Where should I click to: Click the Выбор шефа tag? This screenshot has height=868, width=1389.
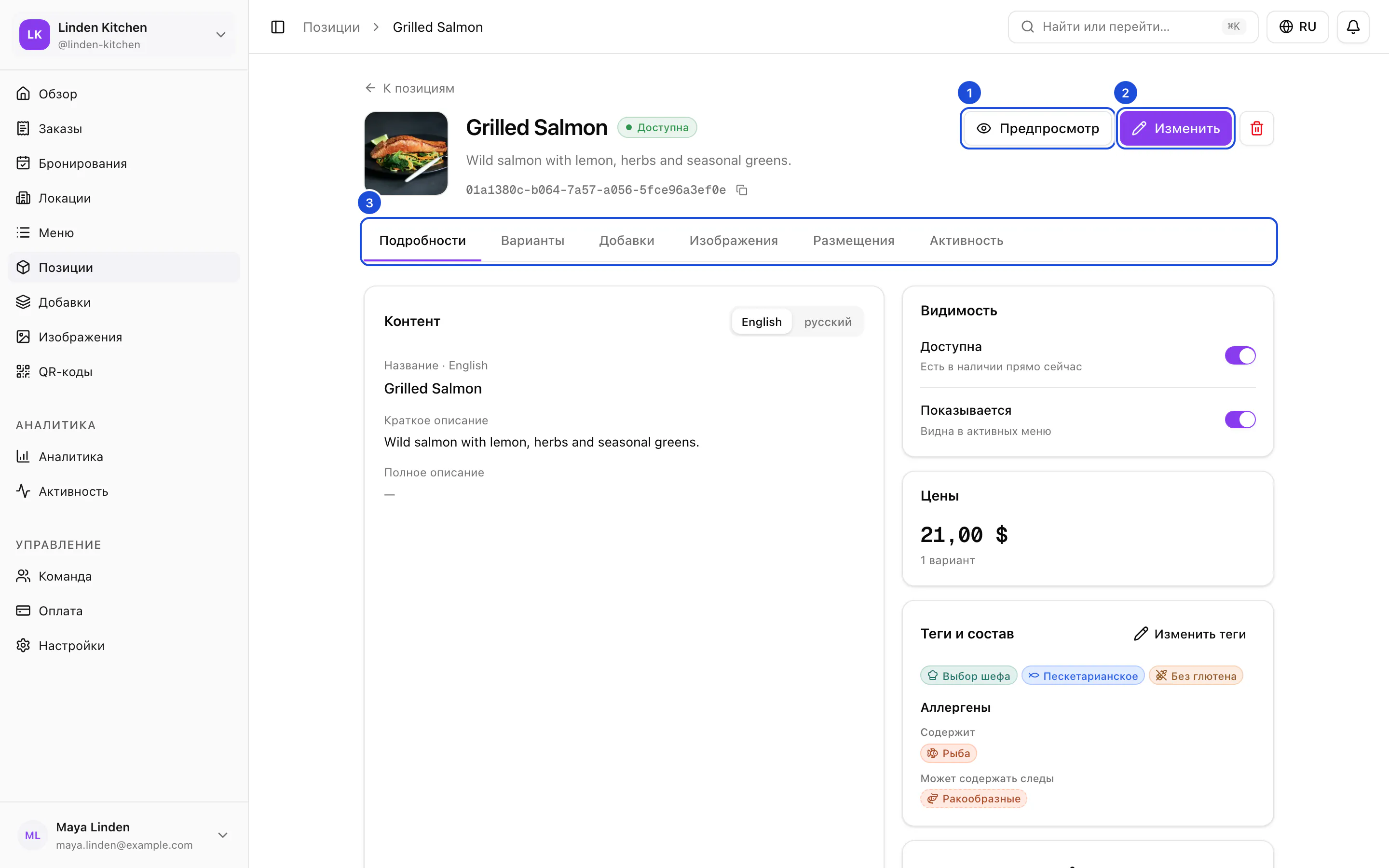(x=968, y=676)
